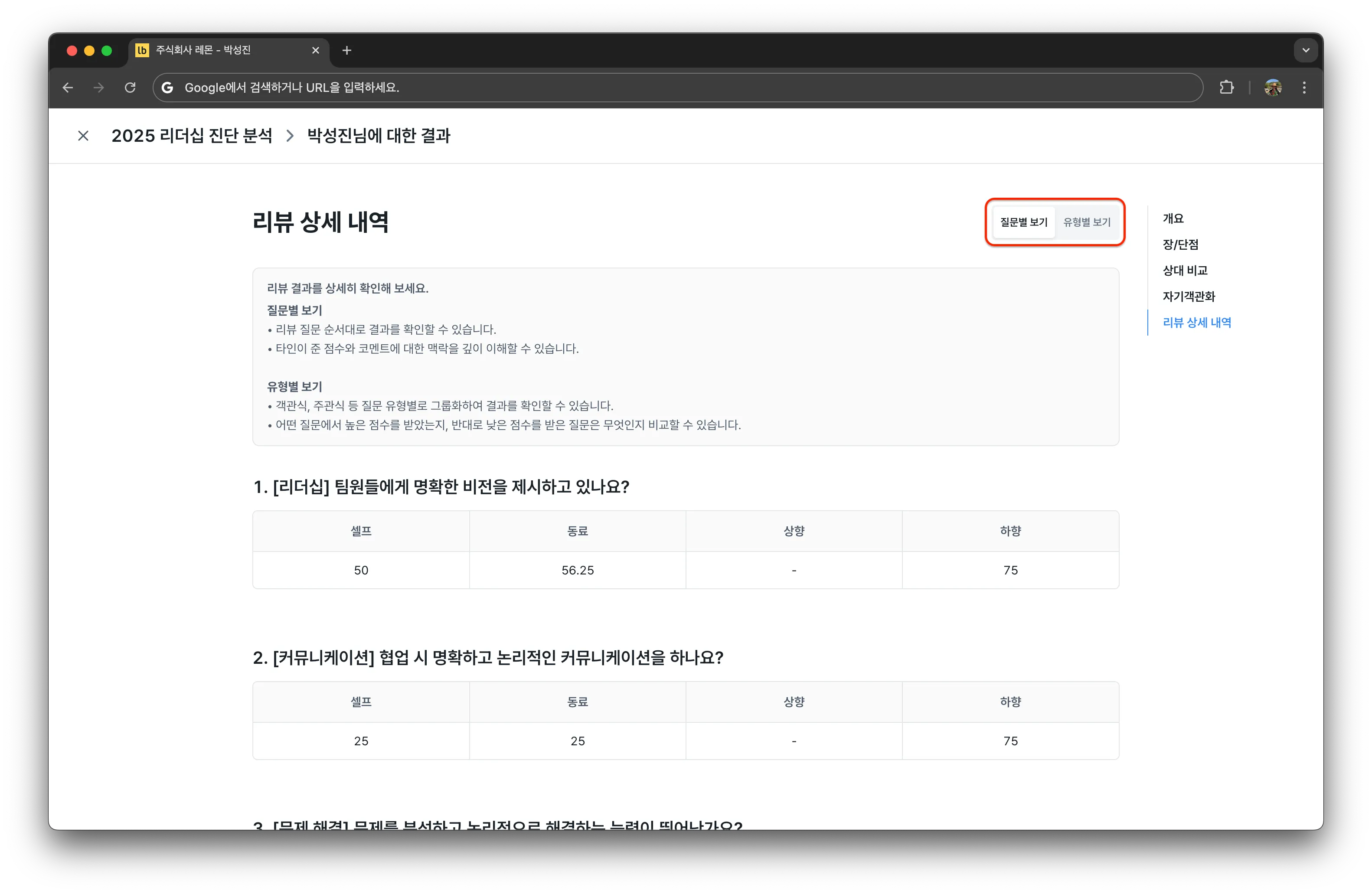This screenshot has height=894, width=1372.
Task: Reload the page with the refresh icon
Action: tap(130, 88)
